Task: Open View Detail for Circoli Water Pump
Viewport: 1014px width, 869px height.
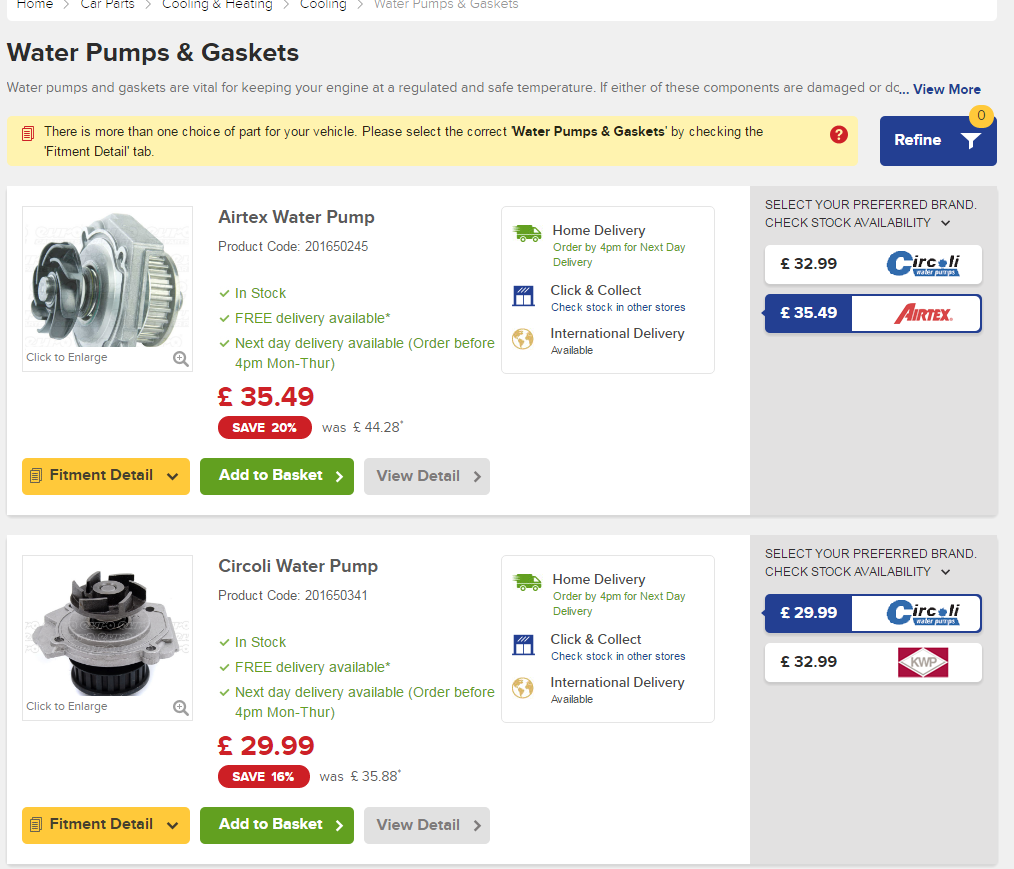Action: [x=427, y=825]
